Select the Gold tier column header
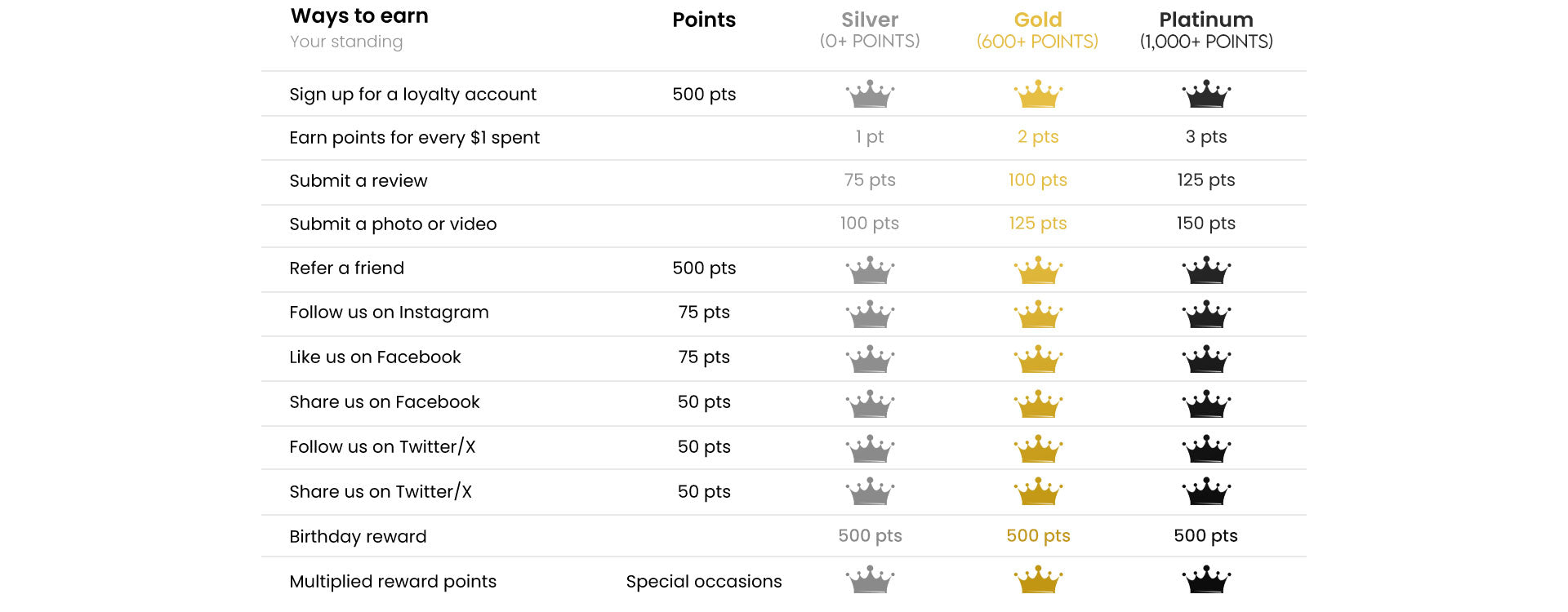The image size is (1568, 612). [x=1038, y=30]
